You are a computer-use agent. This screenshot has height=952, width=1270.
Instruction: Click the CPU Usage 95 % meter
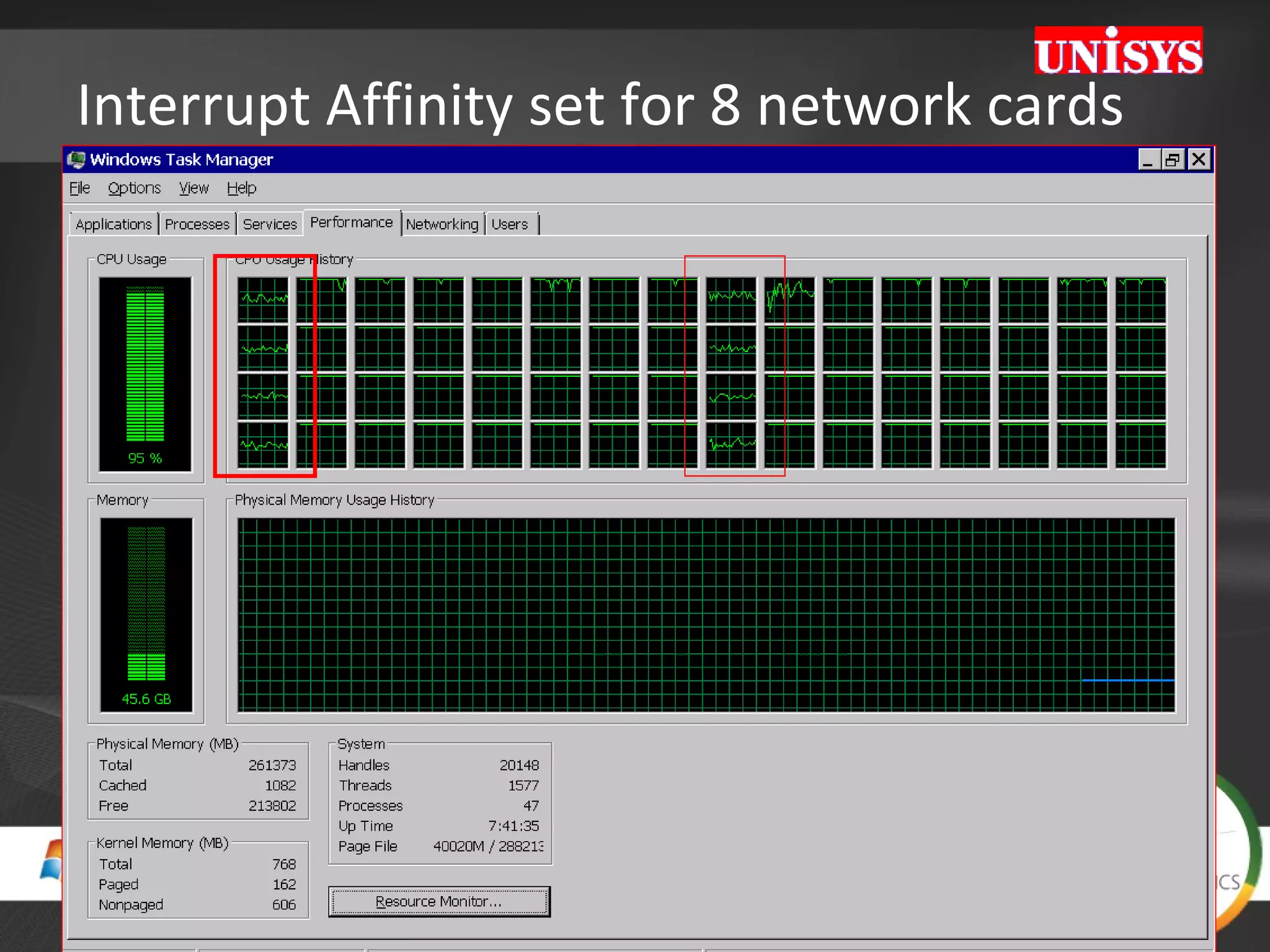145,374
